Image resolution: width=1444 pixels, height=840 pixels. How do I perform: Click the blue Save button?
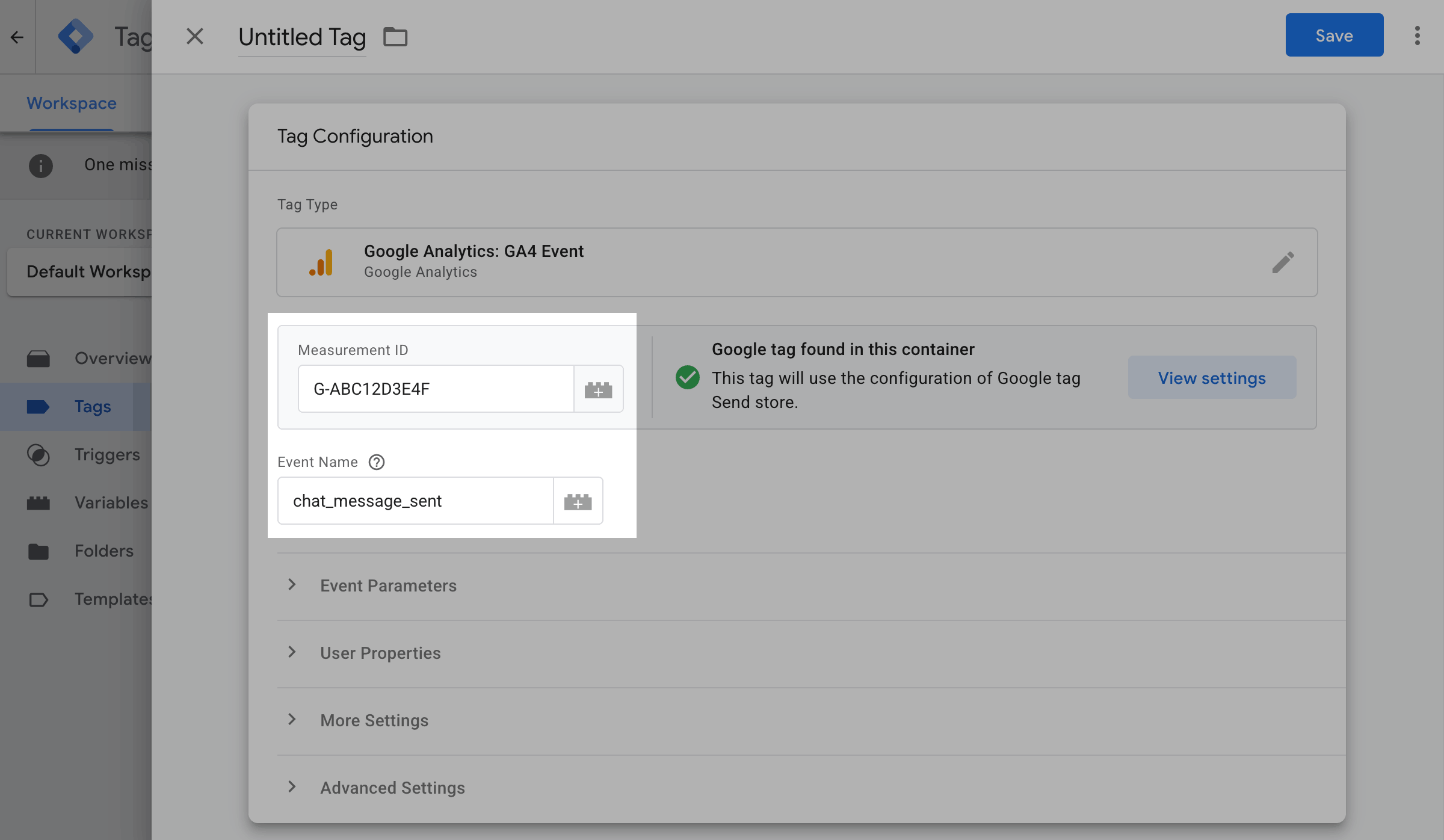1334,36
